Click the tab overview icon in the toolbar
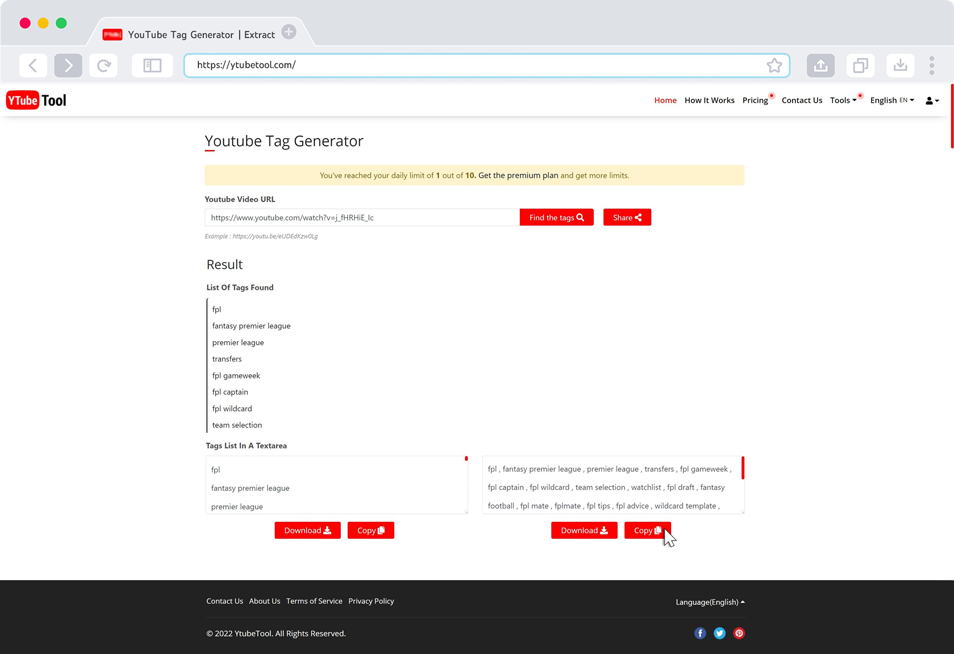 [860, 64]
